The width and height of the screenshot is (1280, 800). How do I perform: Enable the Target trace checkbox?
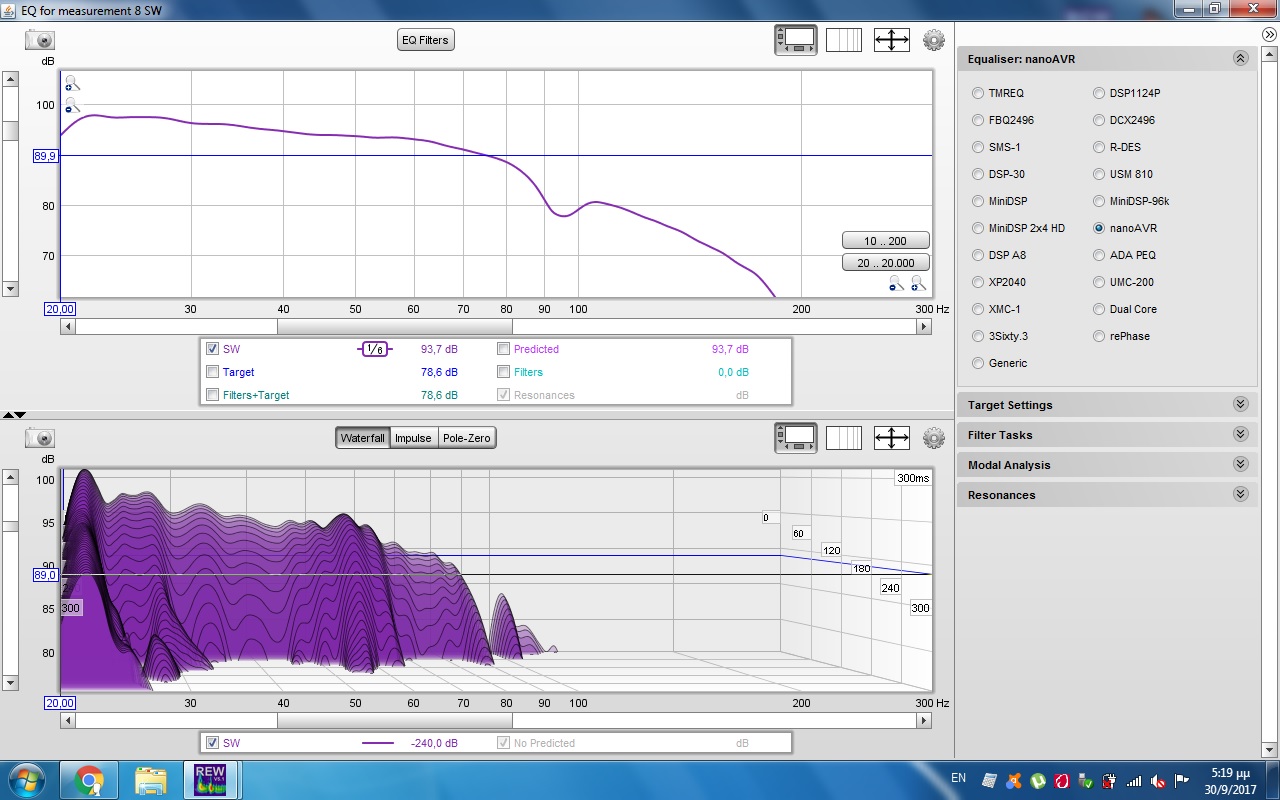(212, 372)
